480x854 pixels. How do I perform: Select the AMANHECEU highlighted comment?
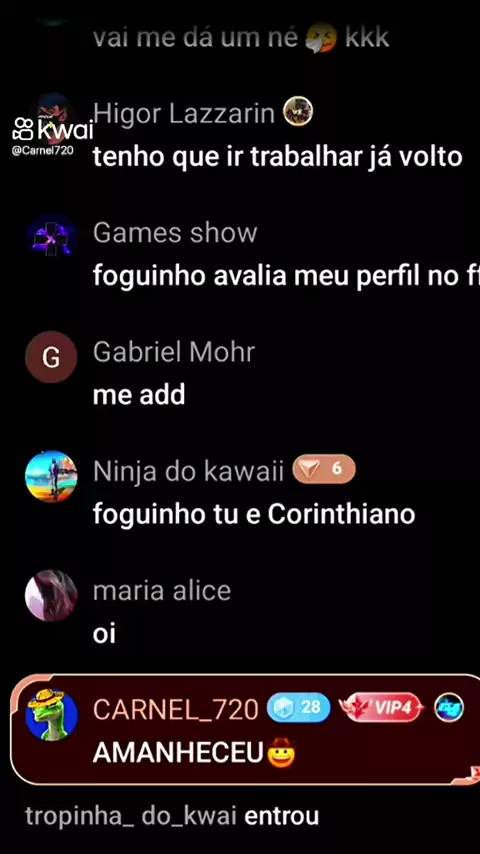(x=245, y=730)
